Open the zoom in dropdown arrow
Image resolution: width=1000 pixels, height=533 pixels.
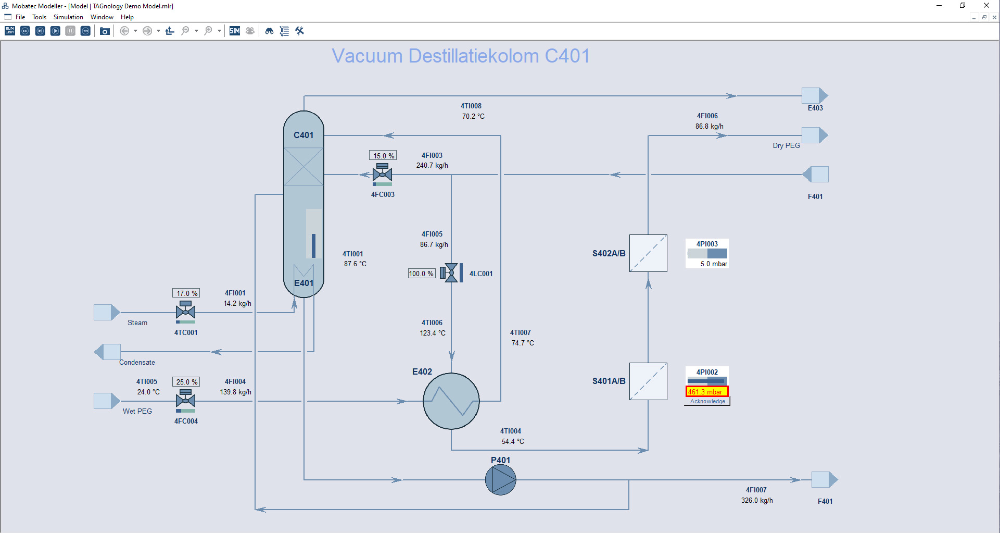[x=219, y=31]
